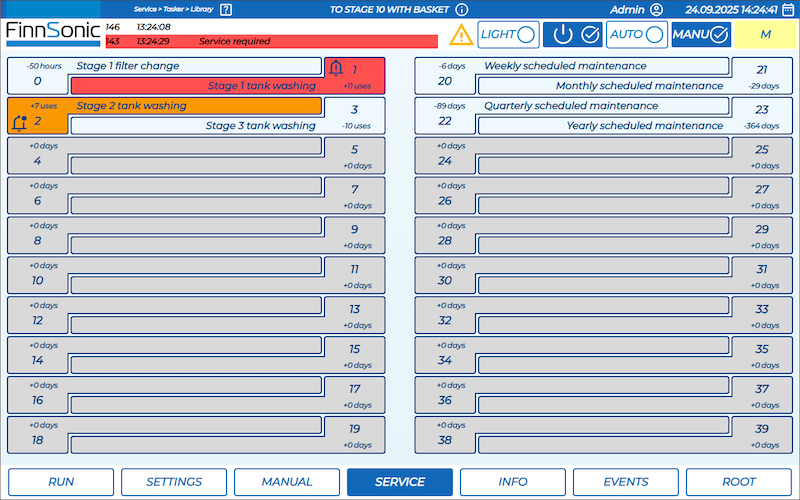
Task: Open Yearly scheduled maintenance task
Action: (600, 126)
